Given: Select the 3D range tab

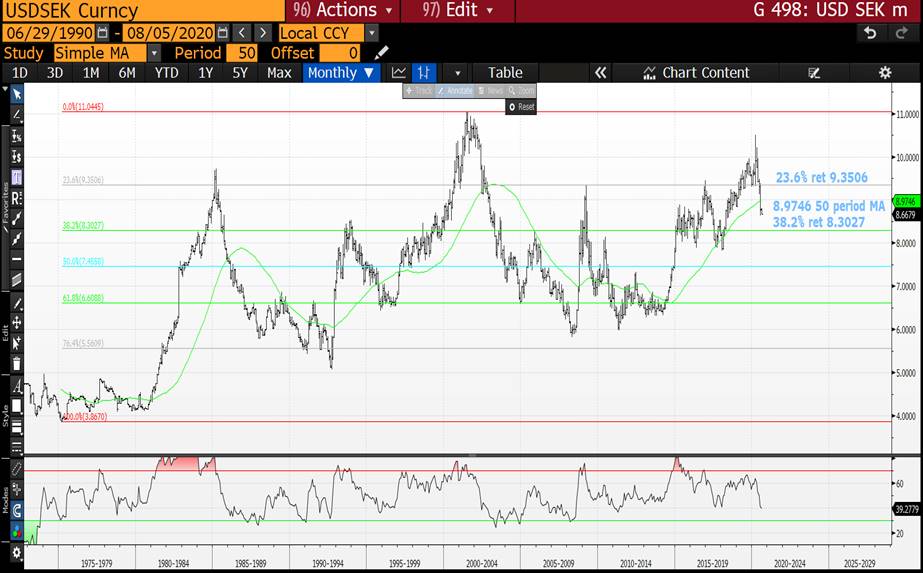Looking at the screenshot, I should click(x=55, y=72).
